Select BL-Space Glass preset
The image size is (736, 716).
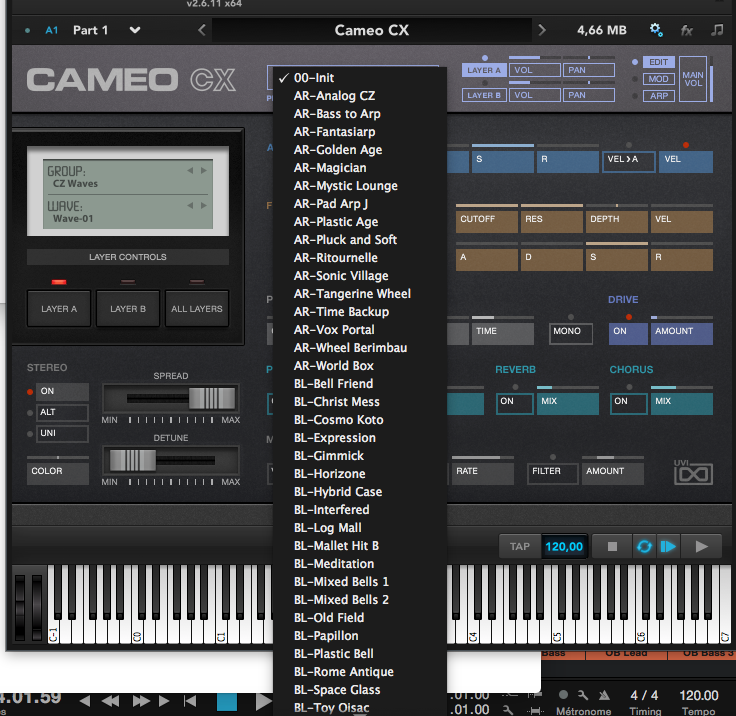360,690
